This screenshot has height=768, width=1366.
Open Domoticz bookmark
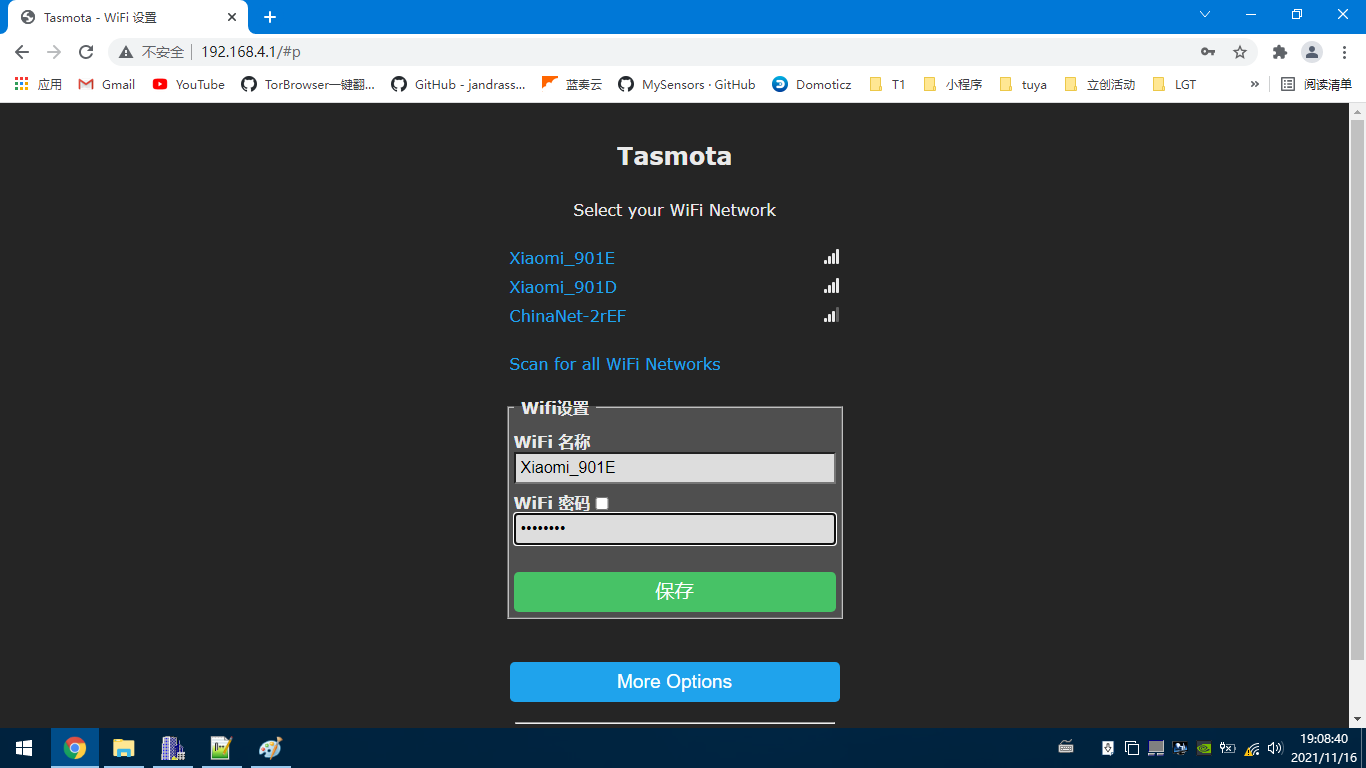tap(812, 84)
